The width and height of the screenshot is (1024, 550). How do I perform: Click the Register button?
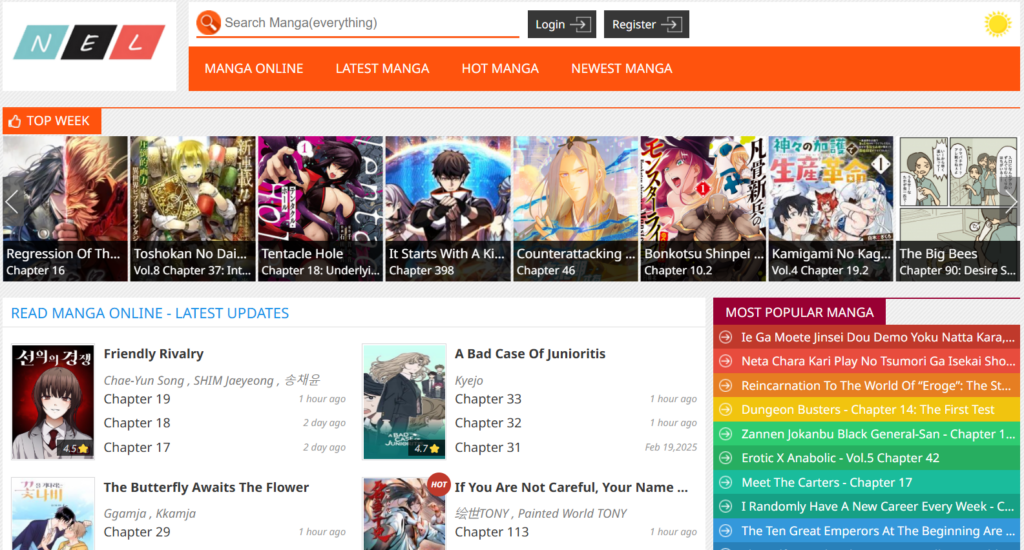coord(646,24)
